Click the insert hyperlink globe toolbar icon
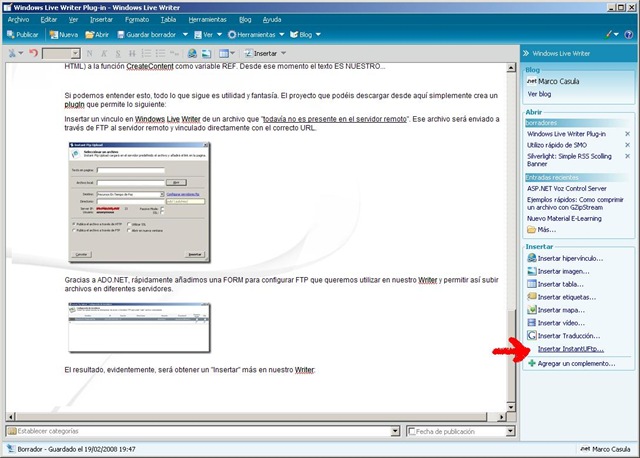640x458 pixels. pyautogui.click(x=192, y=53)
